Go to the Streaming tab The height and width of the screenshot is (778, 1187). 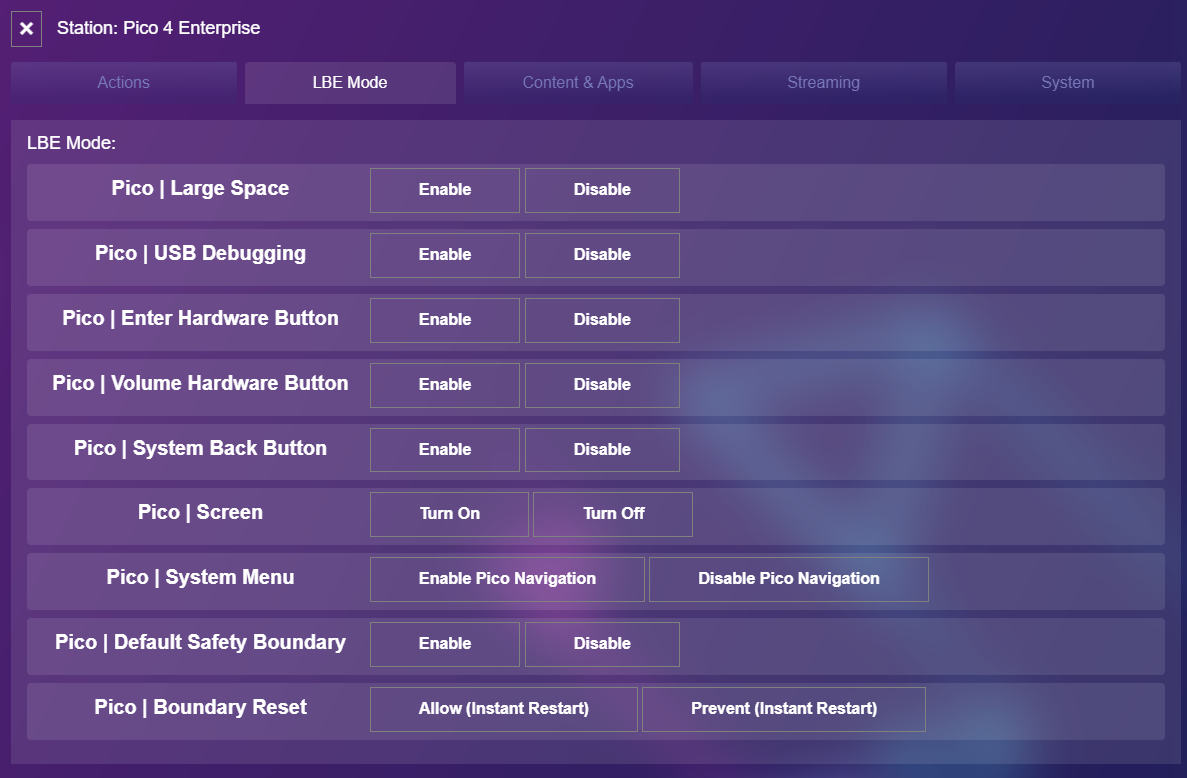(x=823, y=83)
